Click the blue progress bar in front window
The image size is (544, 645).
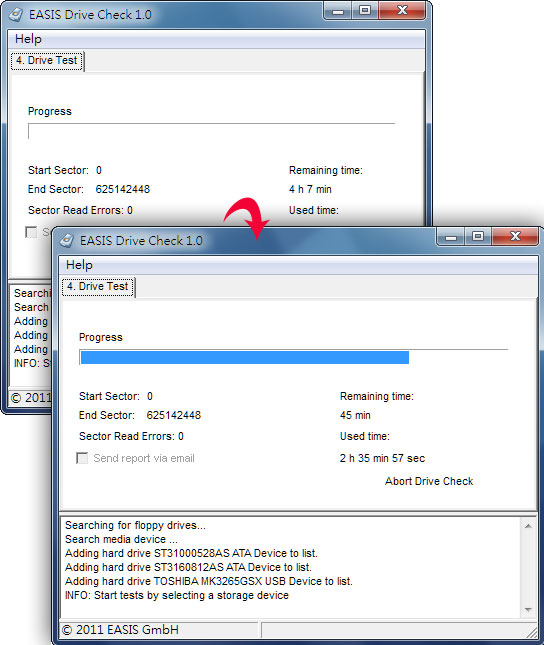tap(245, 357)
